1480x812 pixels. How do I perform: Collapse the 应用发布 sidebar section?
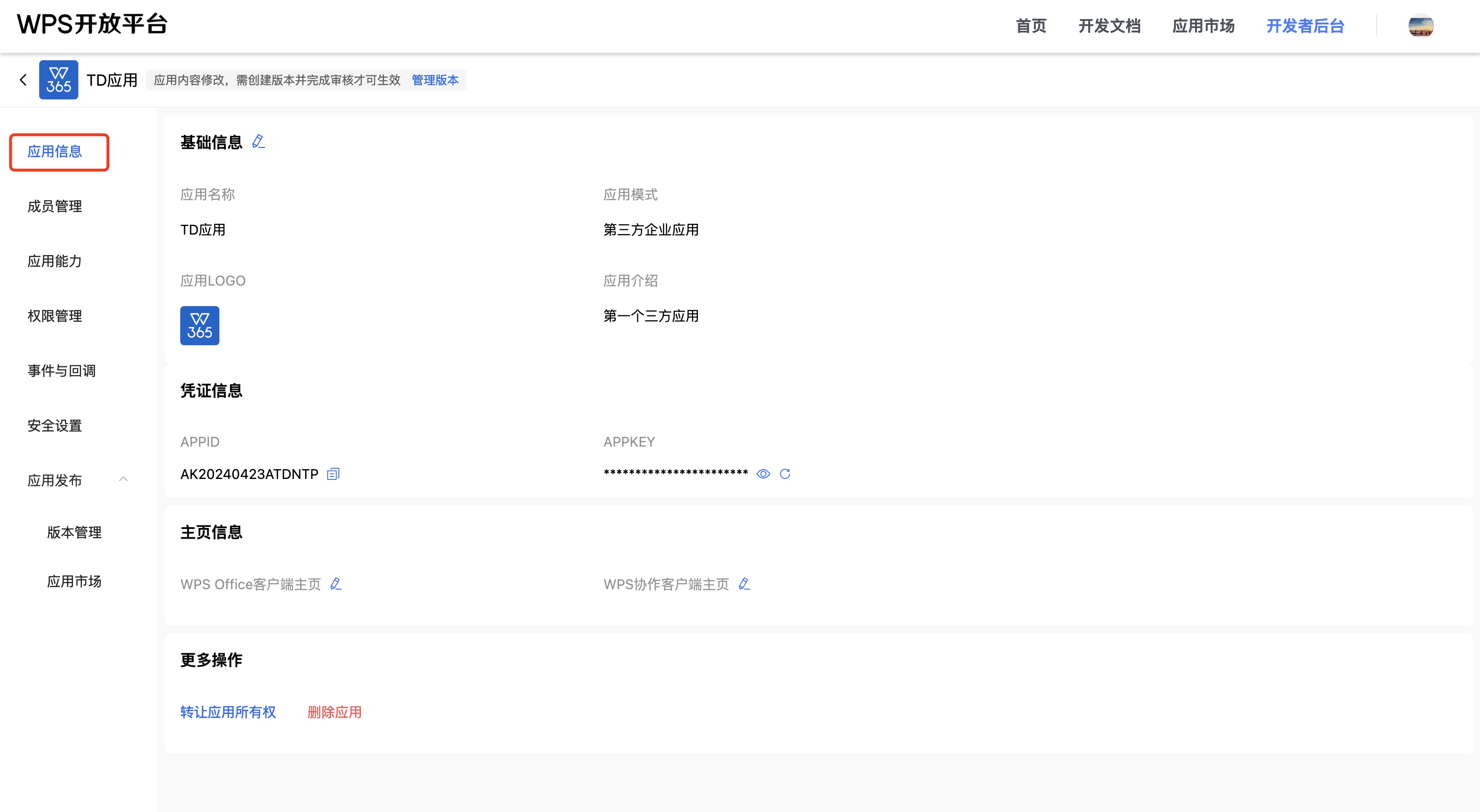point(123,479)
